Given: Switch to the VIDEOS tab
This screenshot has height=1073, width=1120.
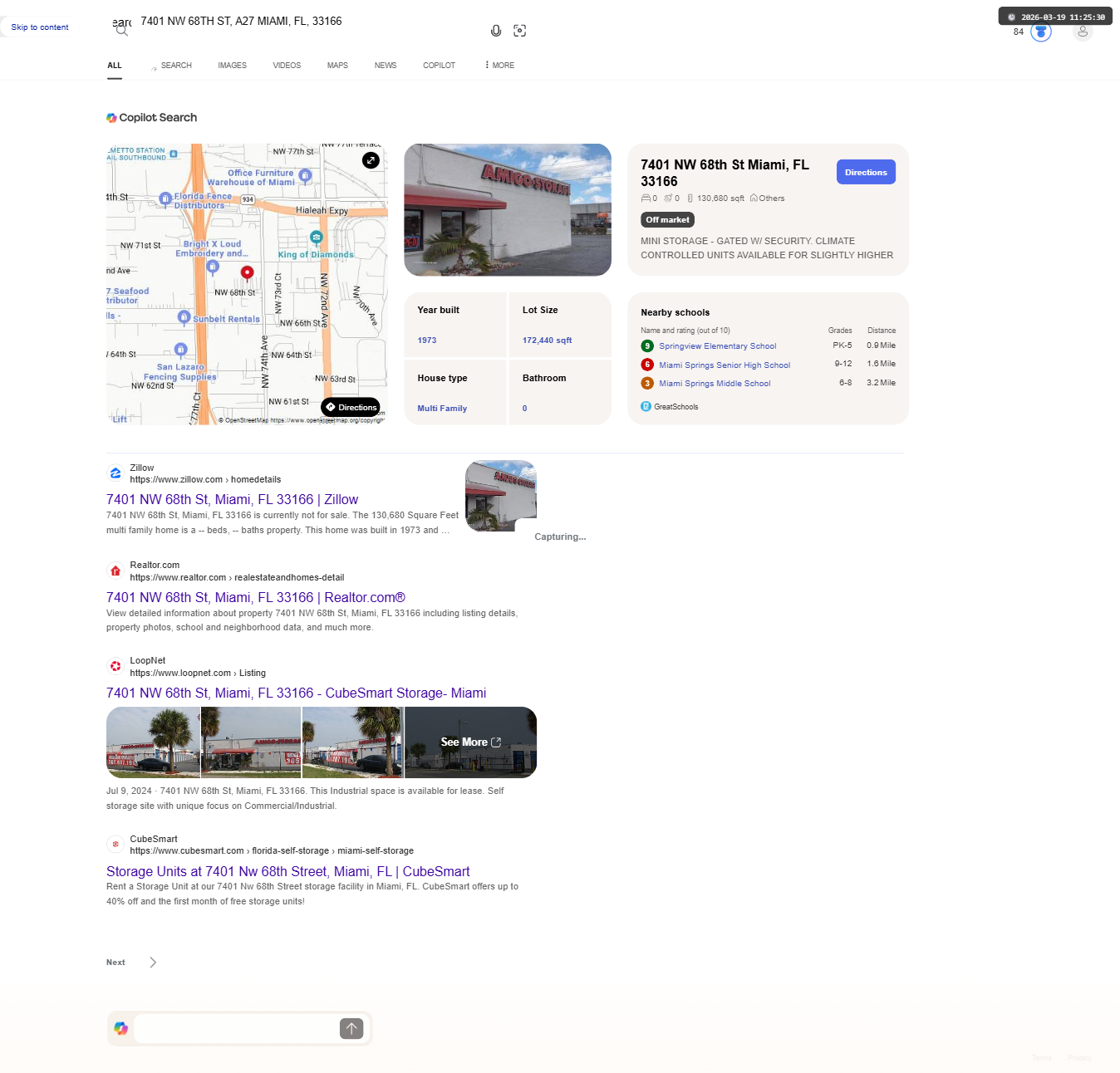Looking at the screenshot, I should [x=287, y=66].
